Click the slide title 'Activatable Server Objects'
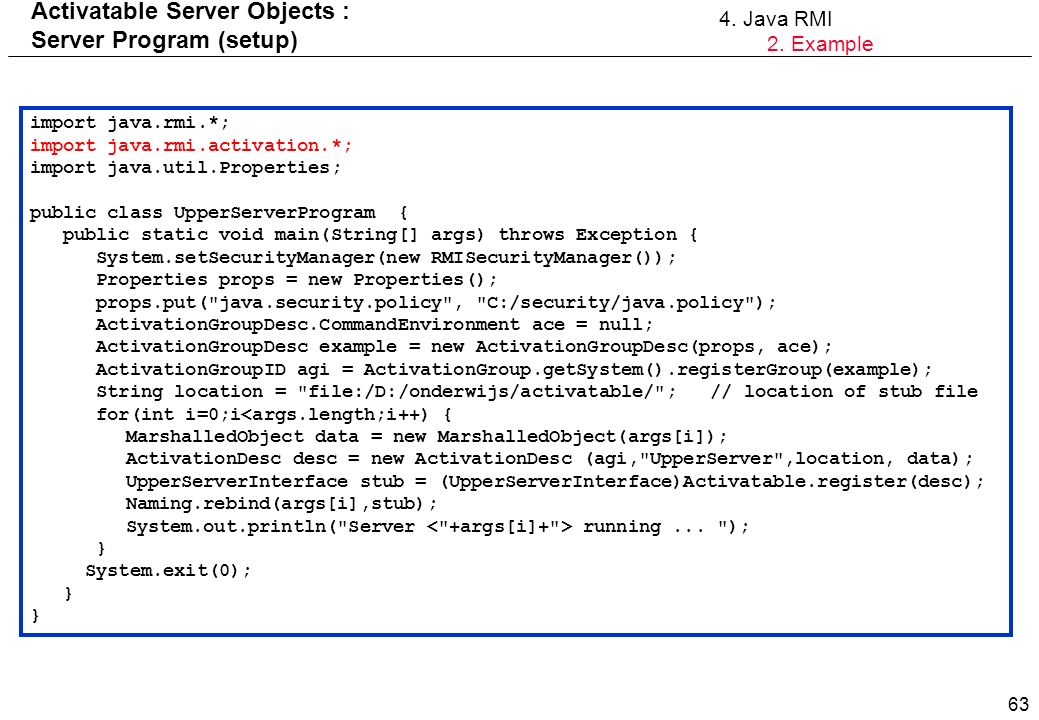 pos(183,12)
